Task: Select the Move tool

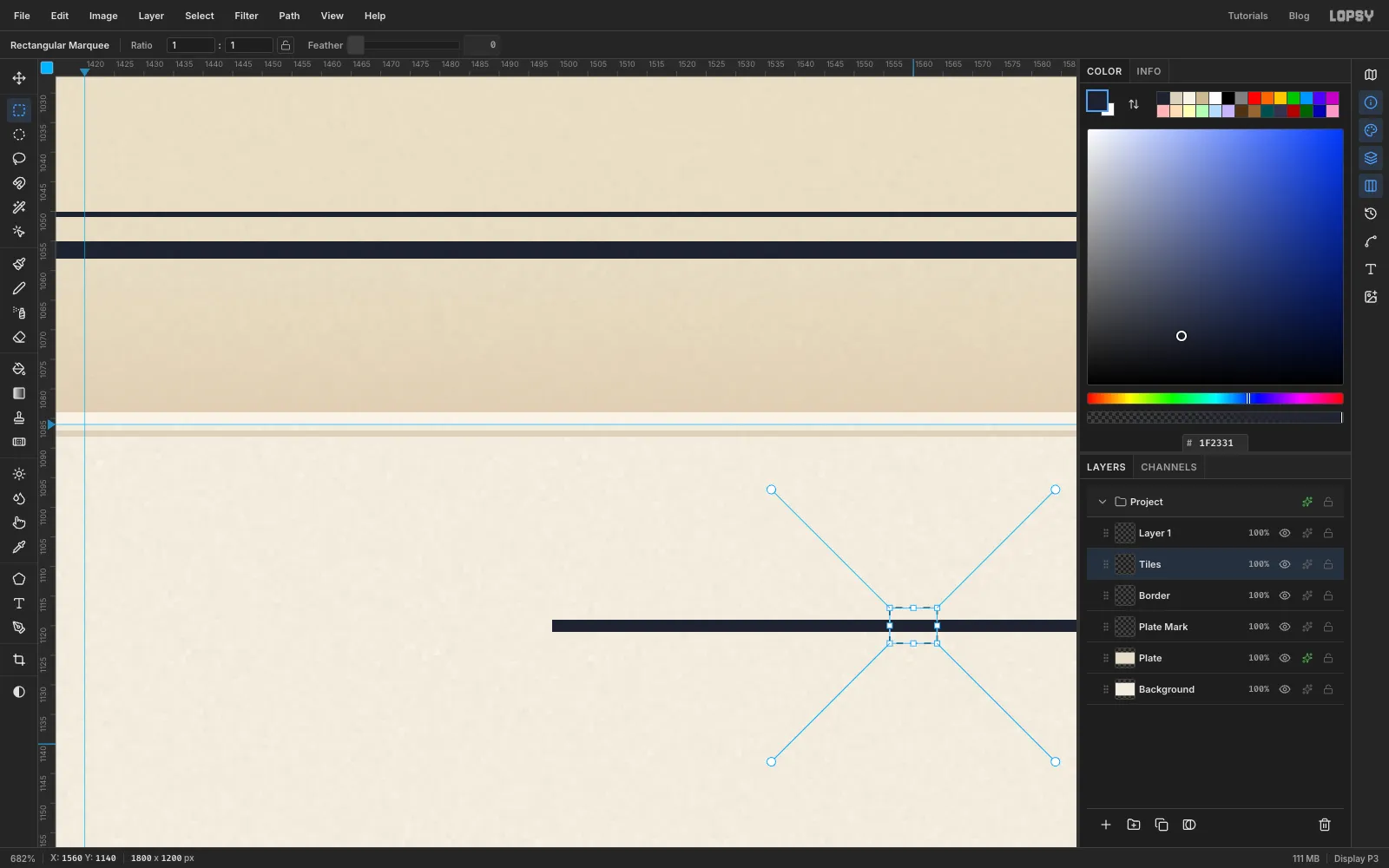Action: point(19,78)
